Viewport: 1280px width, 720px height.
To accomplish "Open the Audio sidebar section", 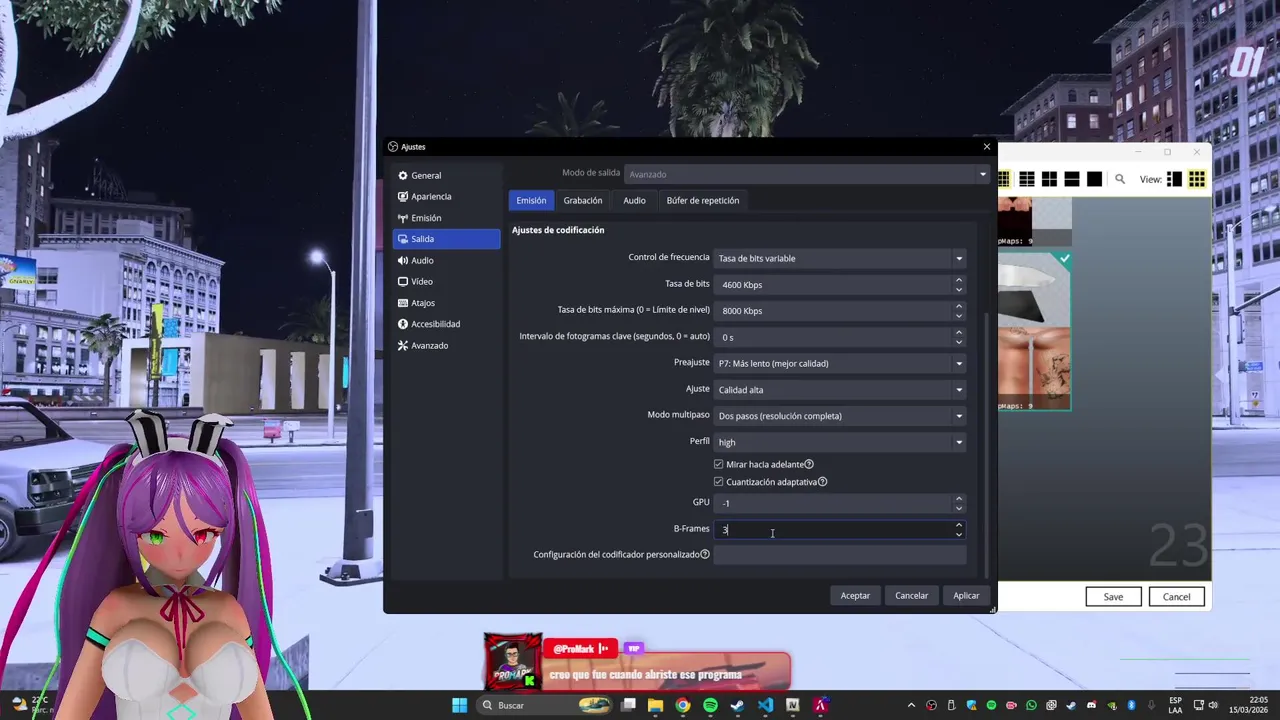I will tap(446, 260).
